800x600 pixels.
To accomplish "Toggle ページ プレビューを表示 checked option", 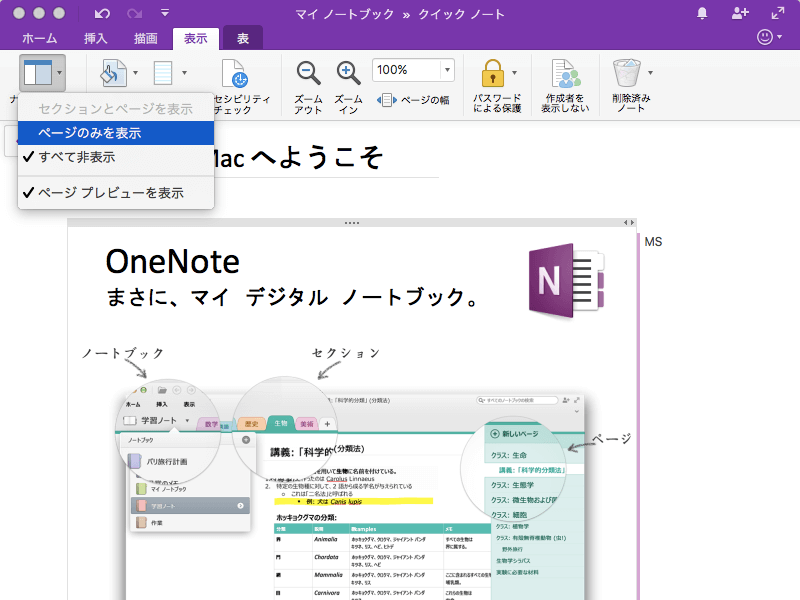I will pos(116,193).
